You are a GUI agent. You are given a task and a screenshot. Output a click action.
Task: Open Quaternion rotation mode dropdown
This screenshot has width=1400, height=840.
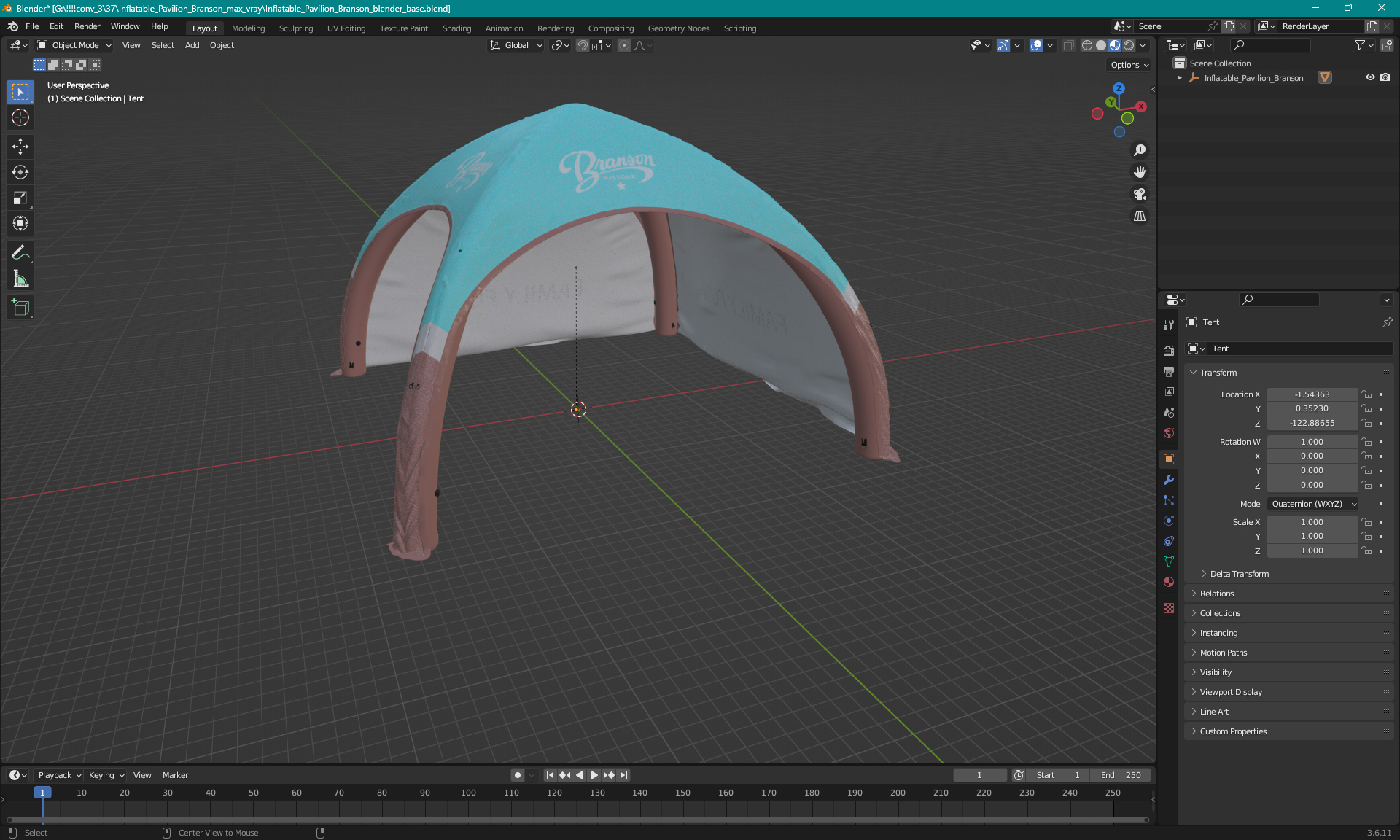(x=1313, y=504)
